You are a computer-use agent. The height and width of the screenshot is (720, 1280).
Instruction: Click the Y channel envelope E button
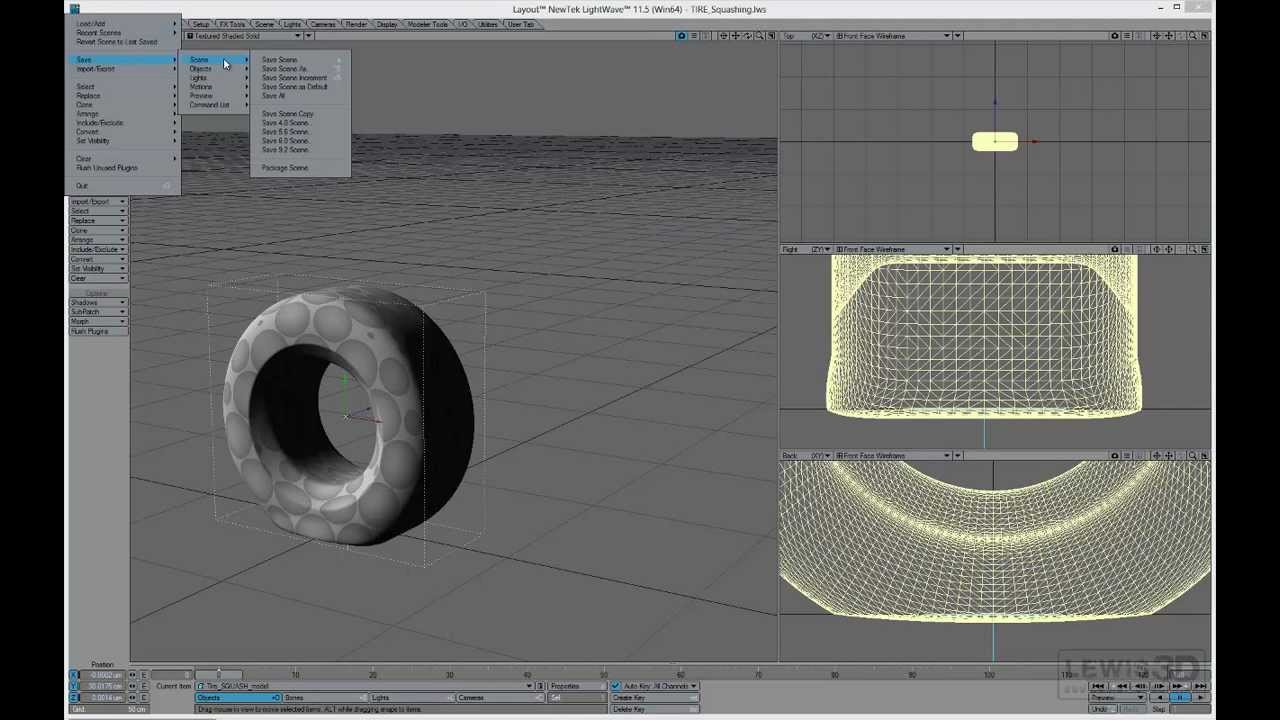pos(143,686)
